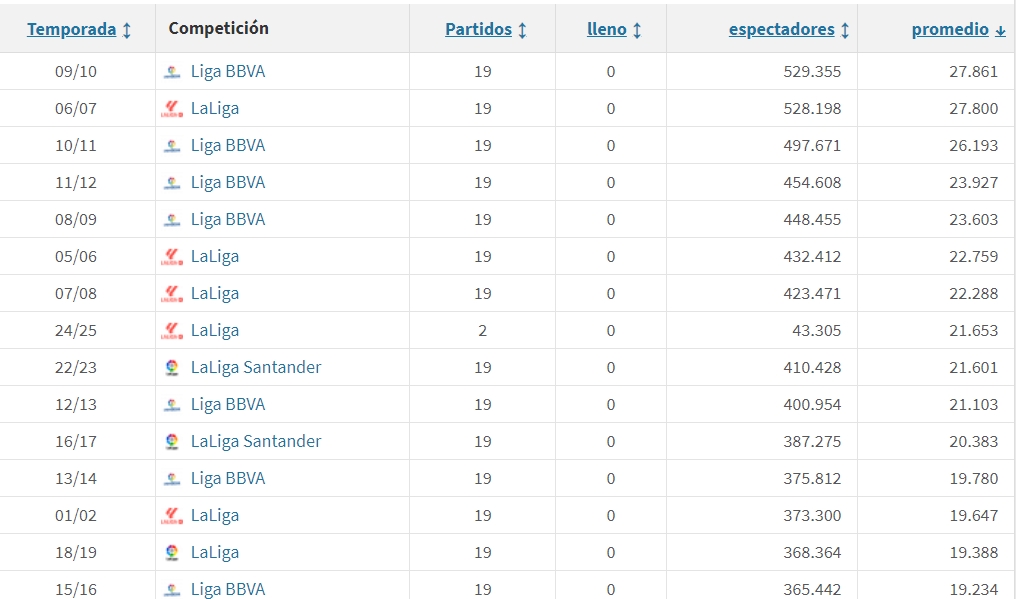Viewport: 1016px width, 599px height.
Task: Click the LaLiga logo in the 01/02 row
Action: 172,516
